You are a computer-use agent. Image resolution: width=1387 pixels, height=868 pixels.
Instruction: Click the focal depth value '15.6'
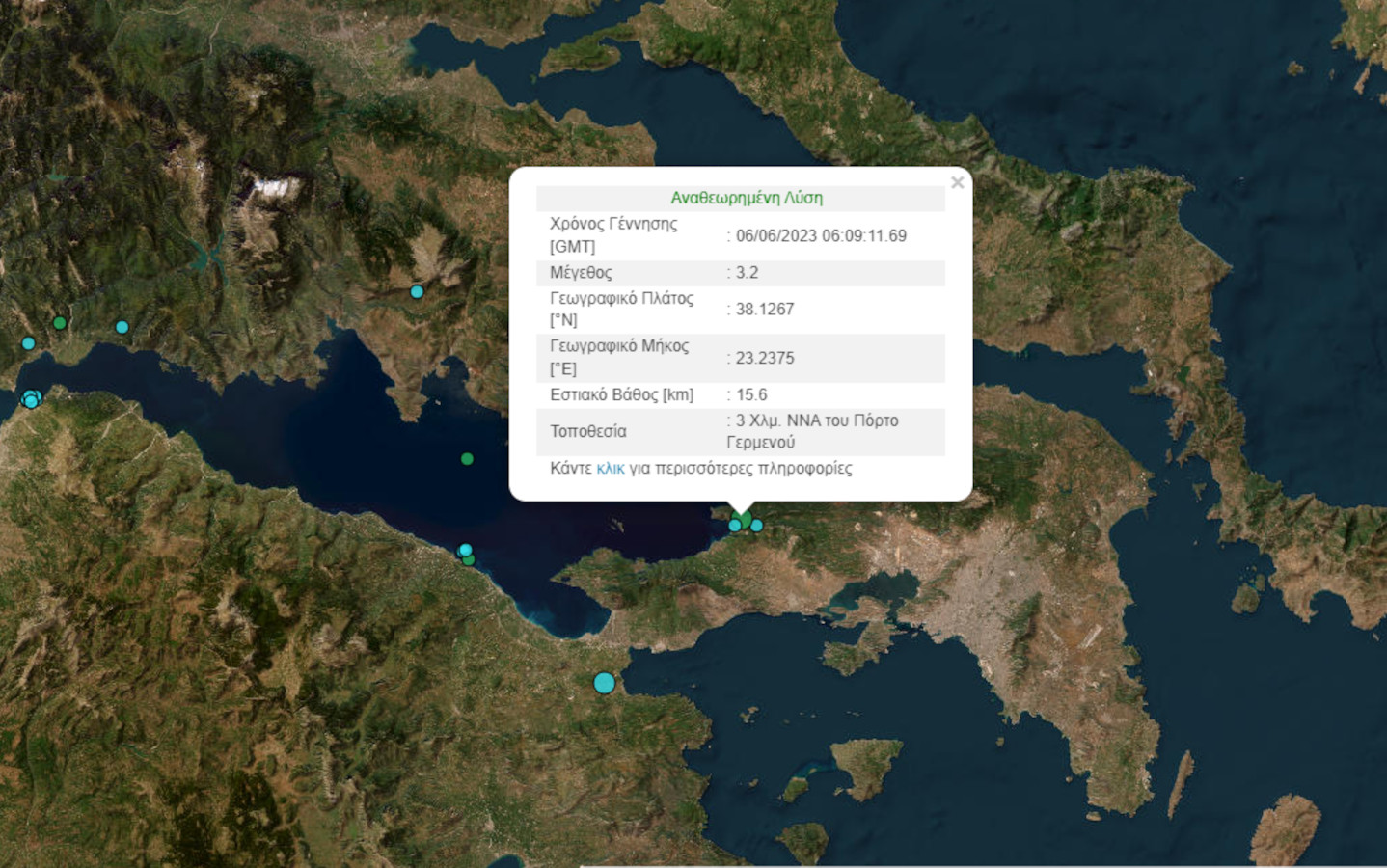pyautogui.click(x=751, y=394)
